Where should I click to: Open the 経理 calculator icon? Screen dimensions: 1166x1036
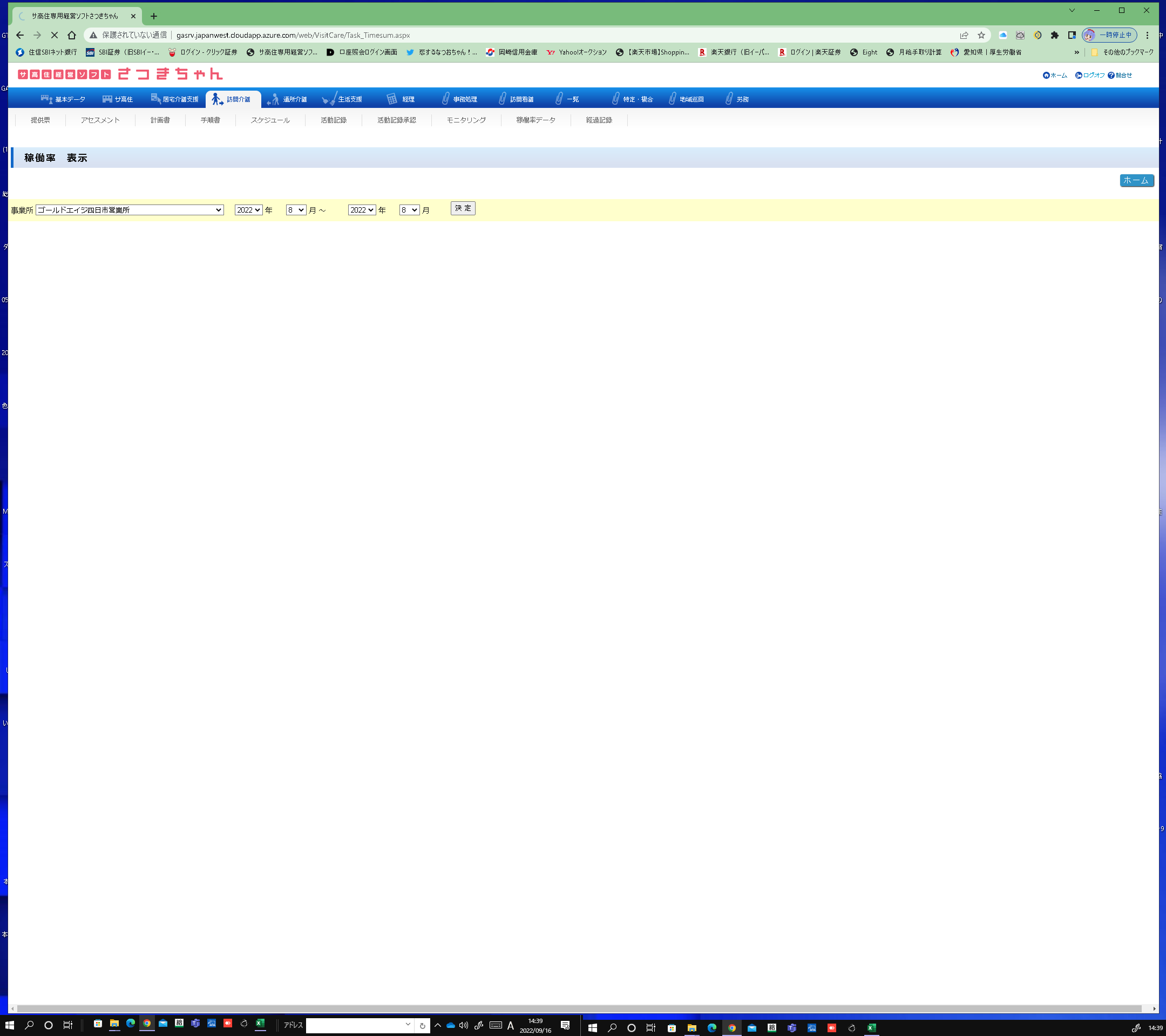392,99
